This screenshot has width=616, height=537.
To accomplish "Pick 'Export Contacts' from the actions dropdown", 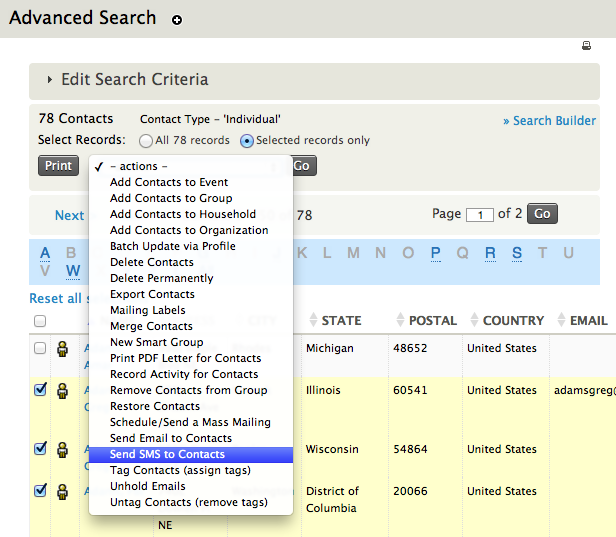I will pyautogui.click(x=152, y=294).
